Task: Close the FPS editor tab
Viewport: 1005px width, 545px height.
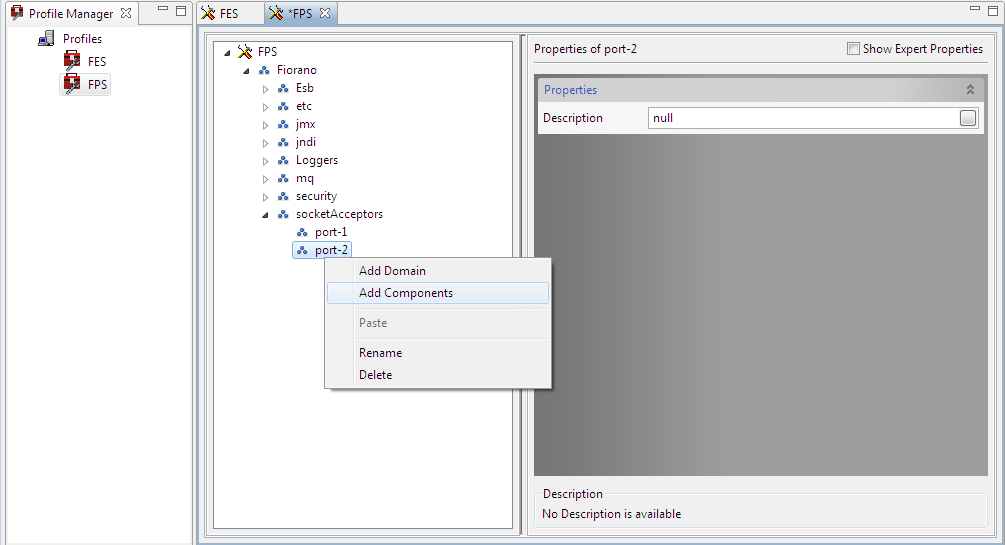Action: click(325, 13)
